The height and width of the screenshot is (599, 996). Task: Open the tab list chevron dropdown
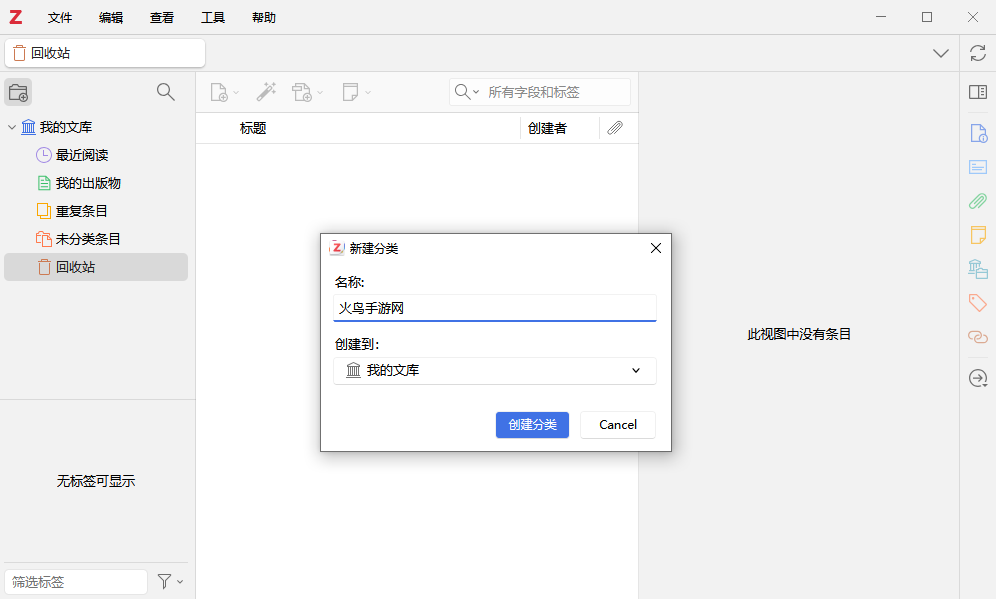tap(941, 53)
